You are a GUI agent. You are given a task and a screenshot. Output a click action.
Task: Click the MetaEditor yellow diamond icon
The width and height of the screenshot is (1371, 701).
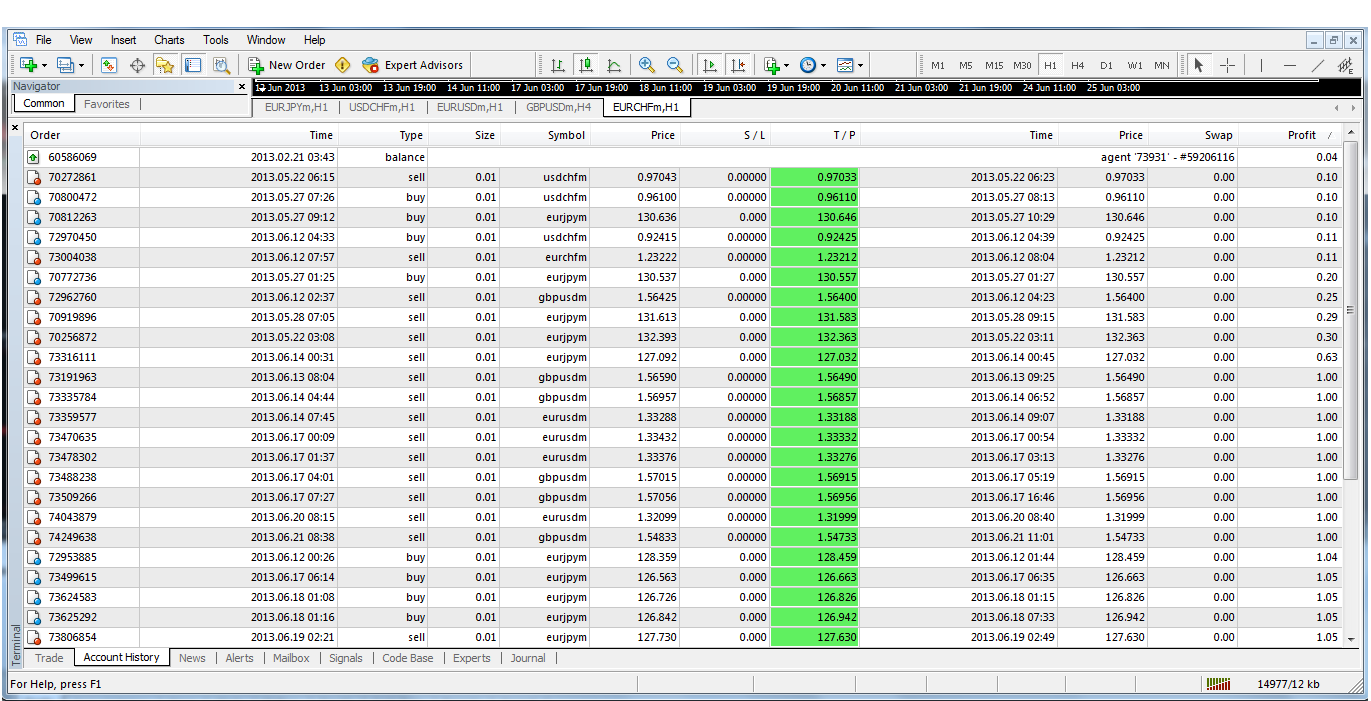click(x=343, y=65)
